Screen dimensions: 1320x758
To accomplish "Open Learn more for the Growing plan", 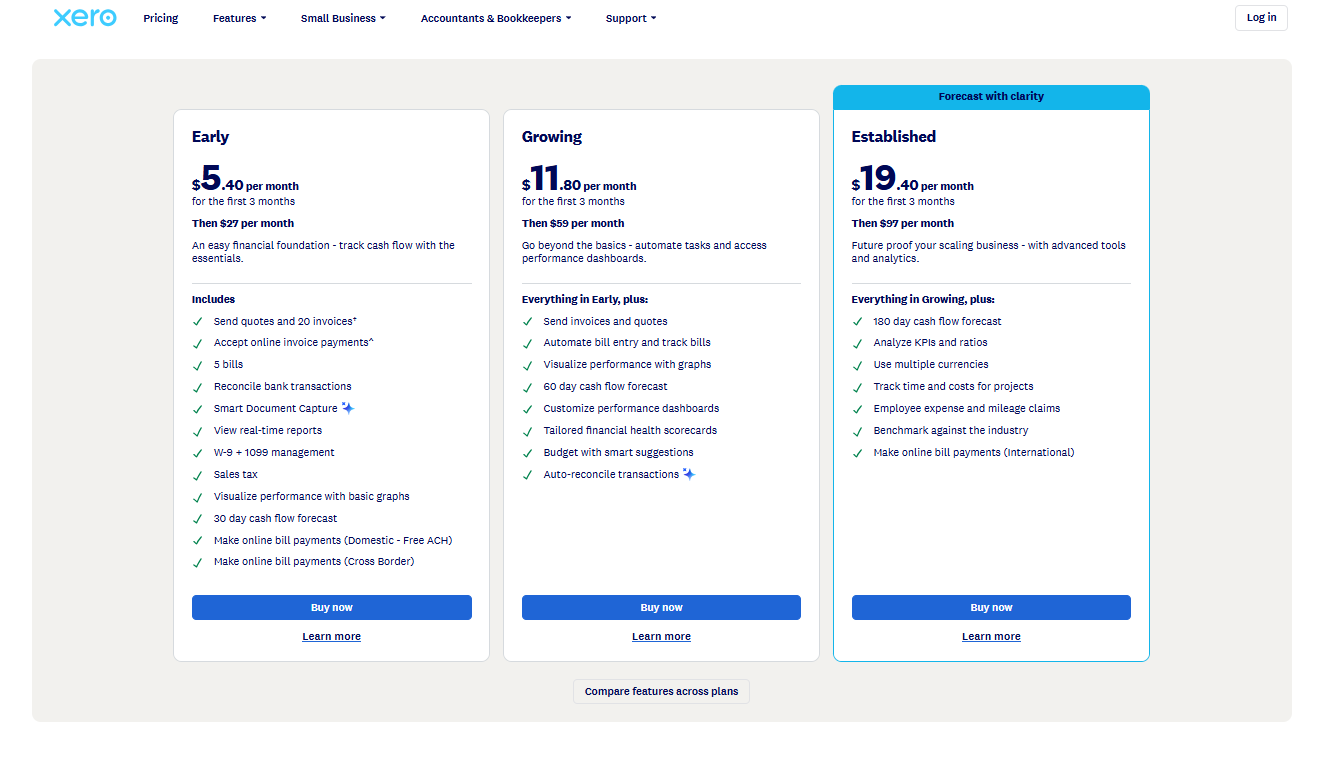I will (661, 636).
